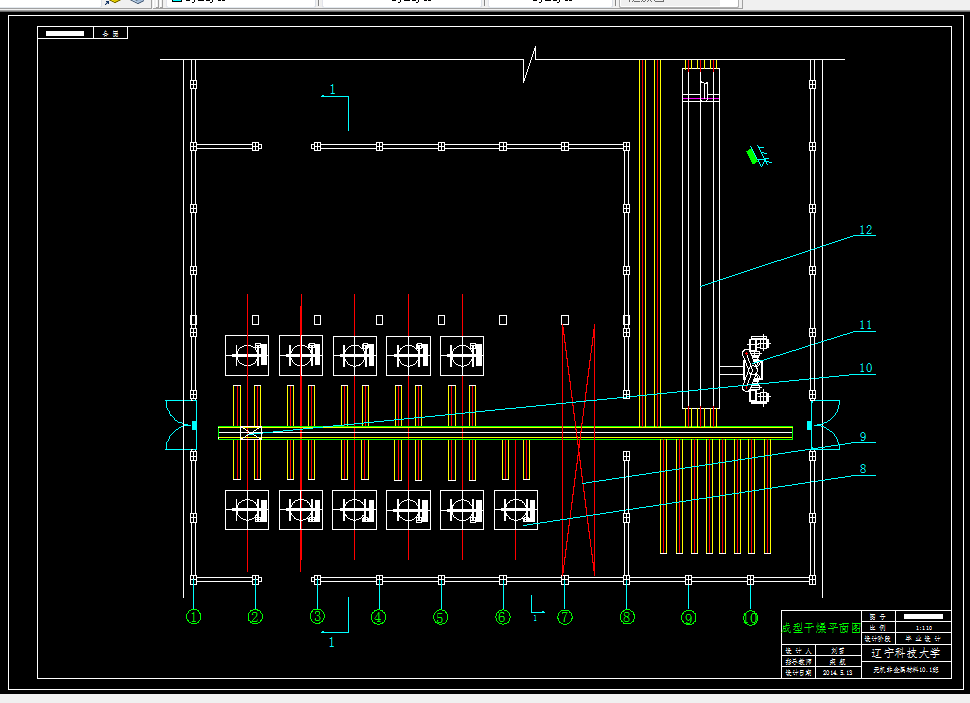The image size is (970, 703).
Task: Pick the section mark 1 at top
Action: 332,90
